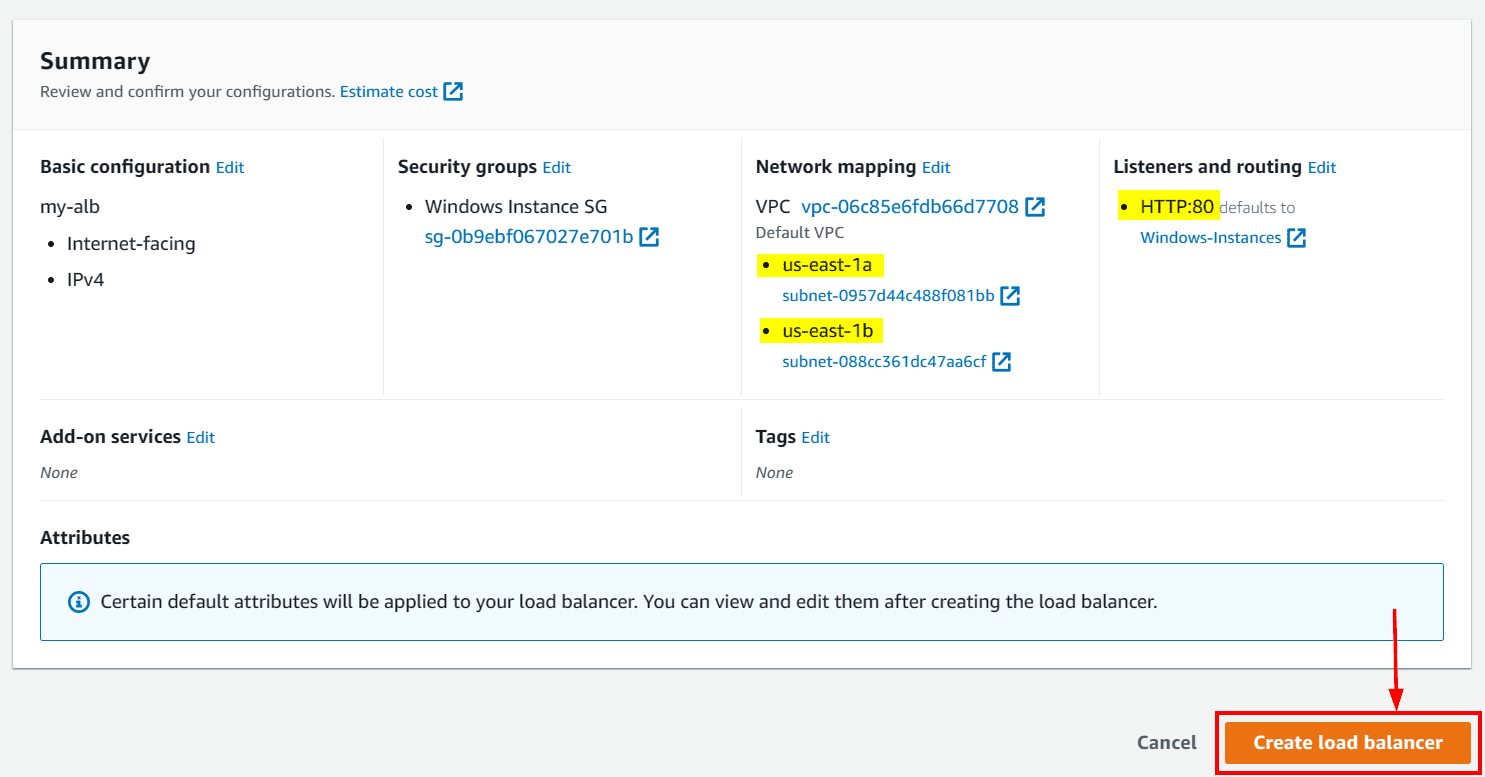Click the external link icon for subnet-088cc361dc47aa6cf
Image resolution: width=1485 pixels, height=777 pixels.
[x=1002, y=361]
